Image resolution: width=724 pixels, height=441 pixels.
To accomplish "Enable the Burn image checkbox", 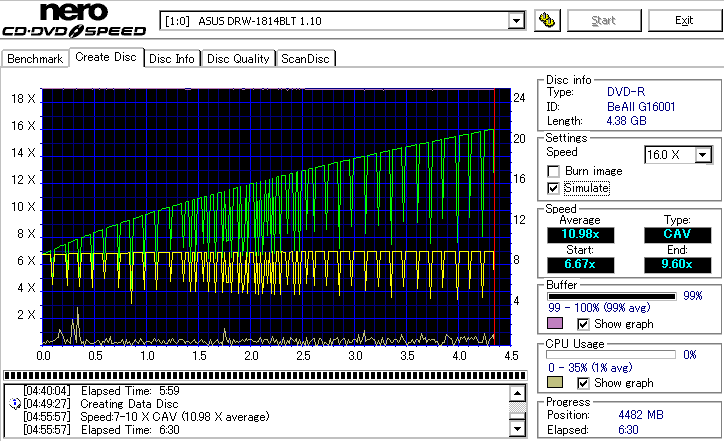I will click(x=553, y=172).
